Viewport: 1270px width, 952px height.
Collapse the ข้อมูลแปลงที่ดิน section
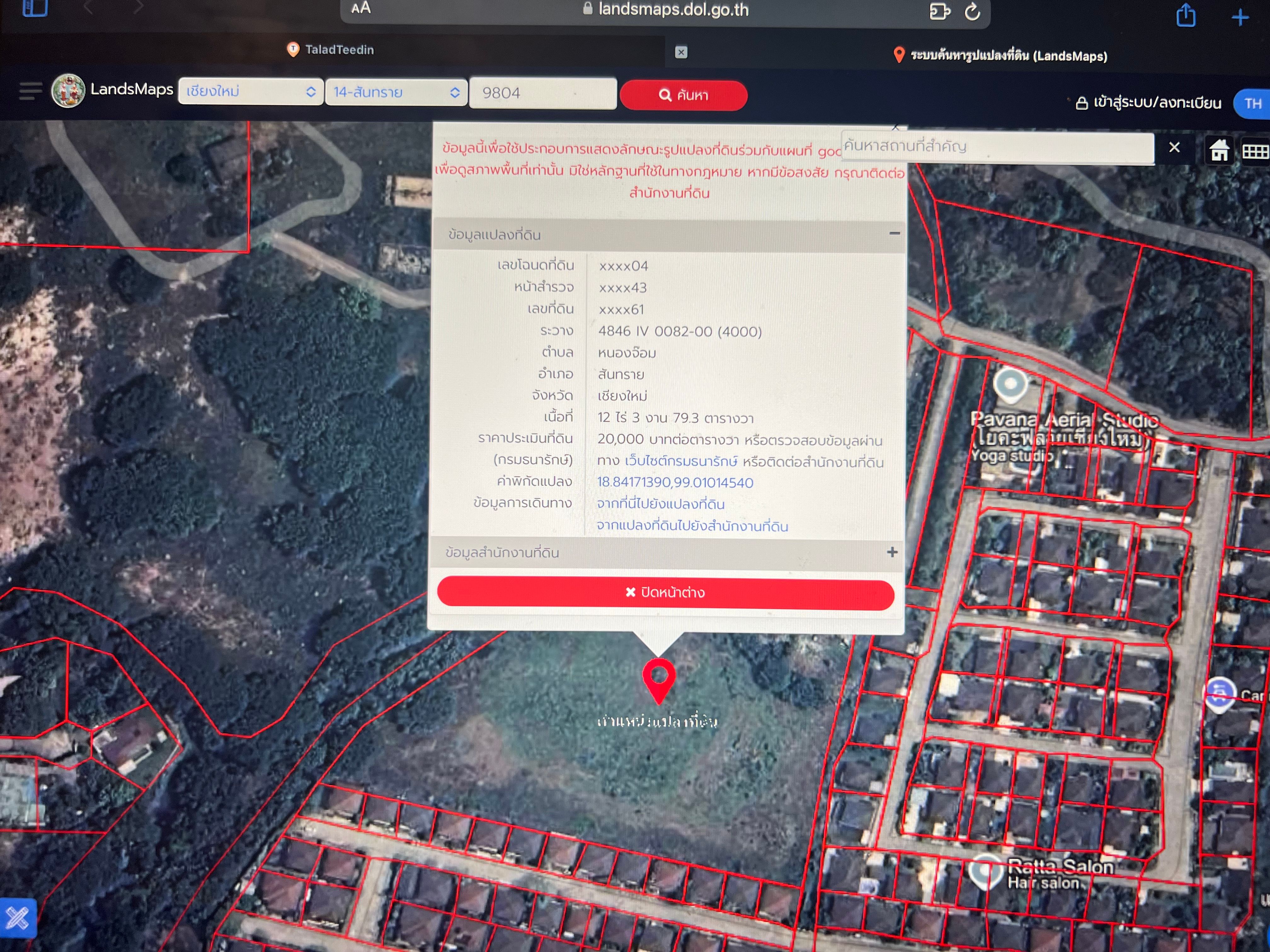[894, 233]
